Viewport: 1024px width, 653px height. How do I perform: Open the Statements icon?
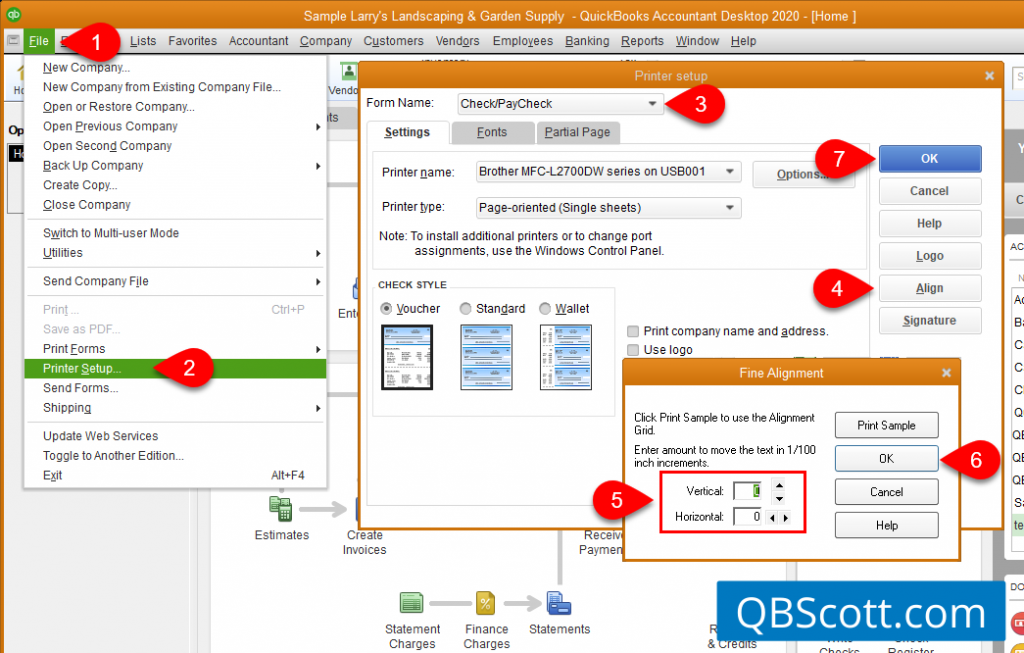pos(559,604)
